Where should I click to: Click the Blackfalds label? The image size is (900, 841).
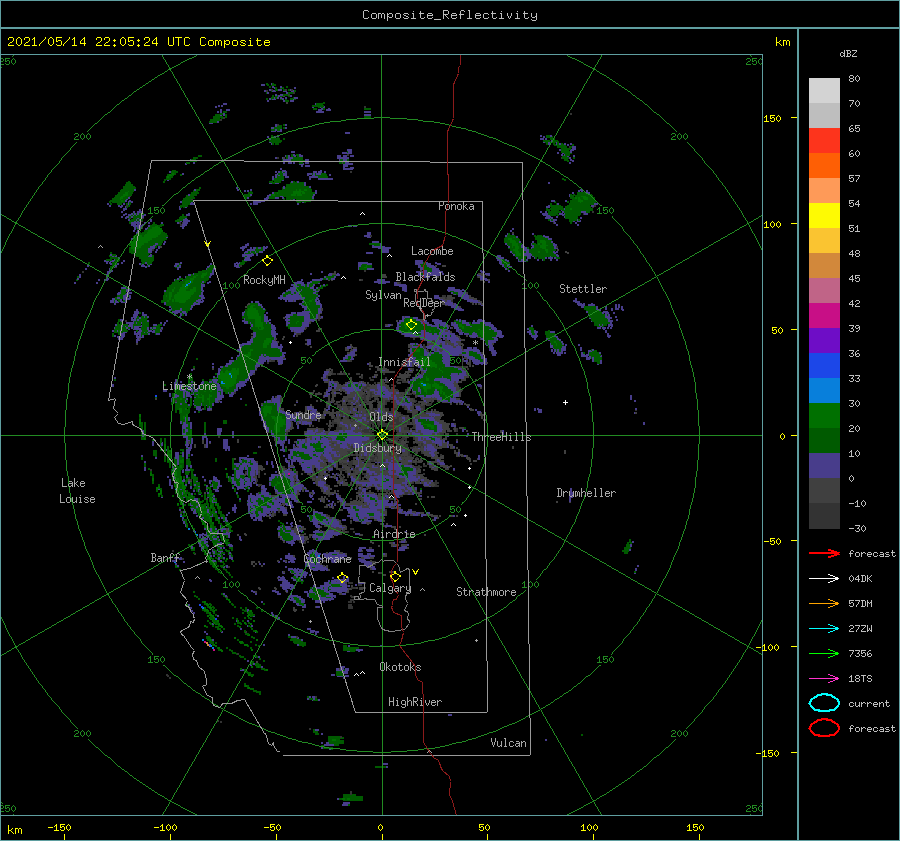(425, 277)
